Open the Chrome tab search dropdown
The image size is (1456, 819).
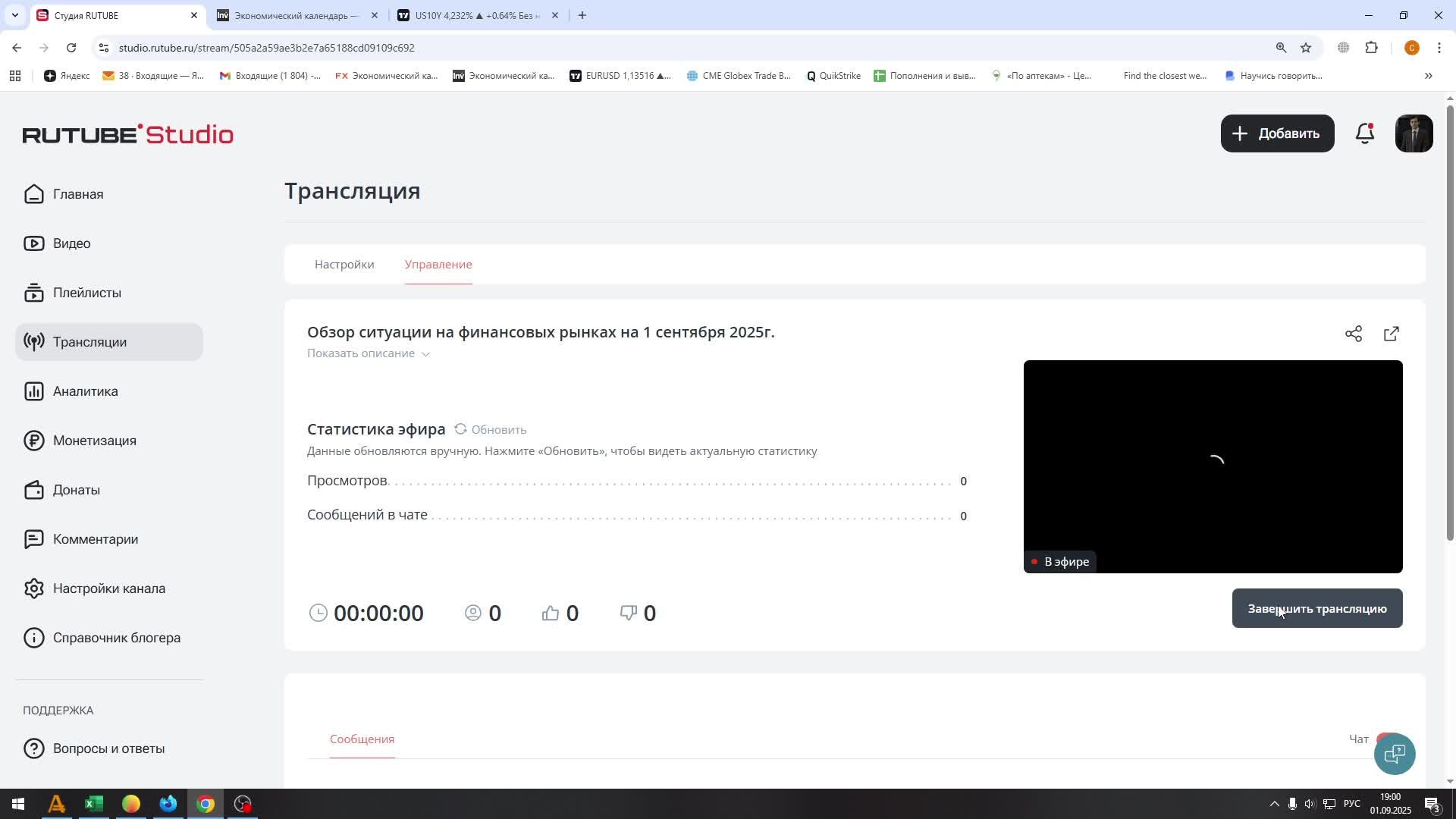pyautogui.click(x=14, y=15)
